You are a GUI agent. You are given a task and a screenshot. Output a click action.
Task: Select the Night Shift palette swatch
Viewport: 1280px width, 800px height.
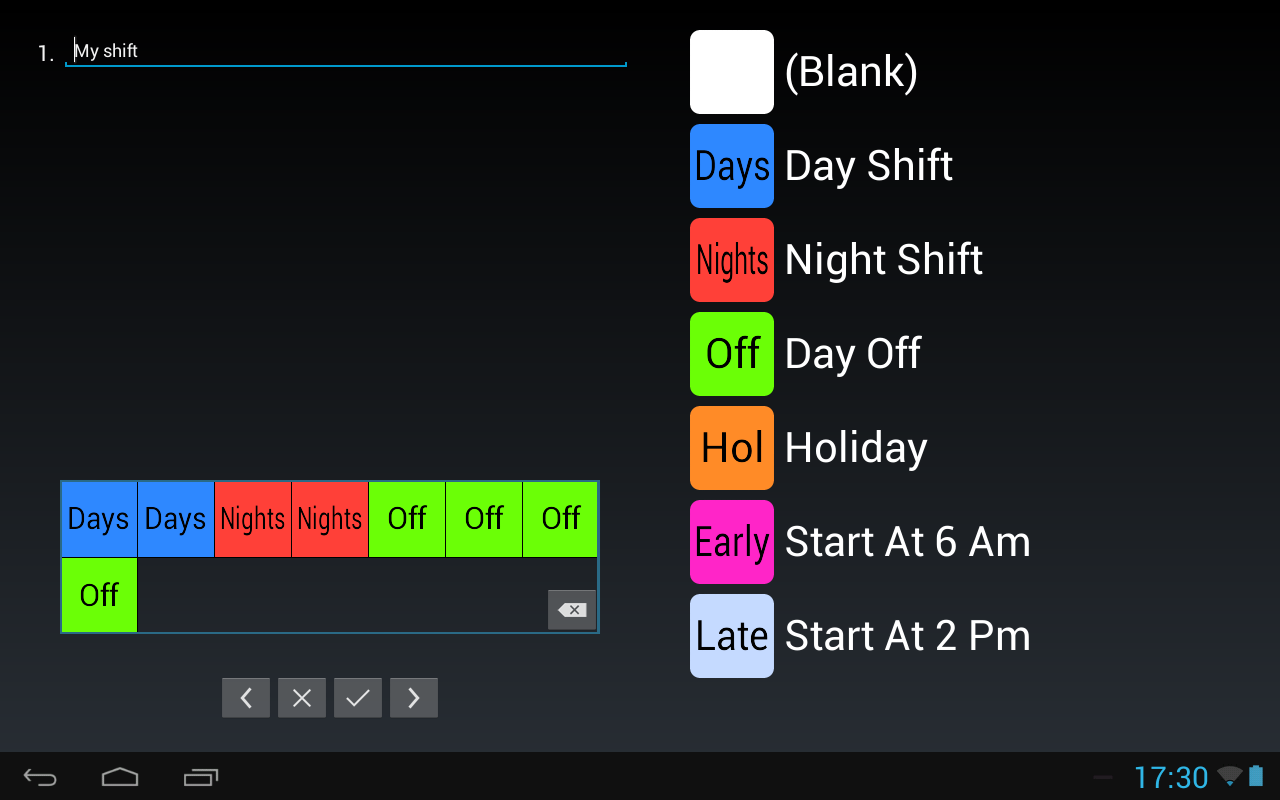tap(731, 260)
